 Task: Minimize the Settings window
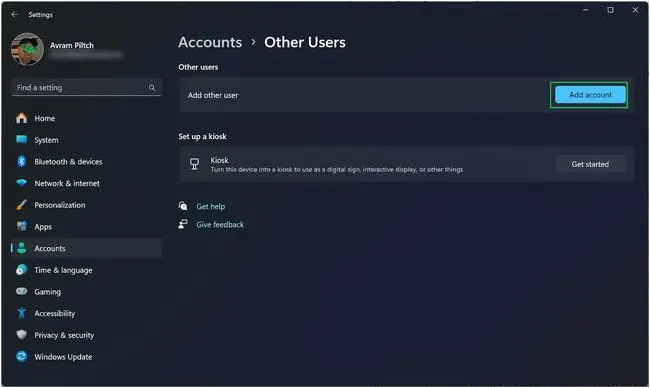pos(585,10)
